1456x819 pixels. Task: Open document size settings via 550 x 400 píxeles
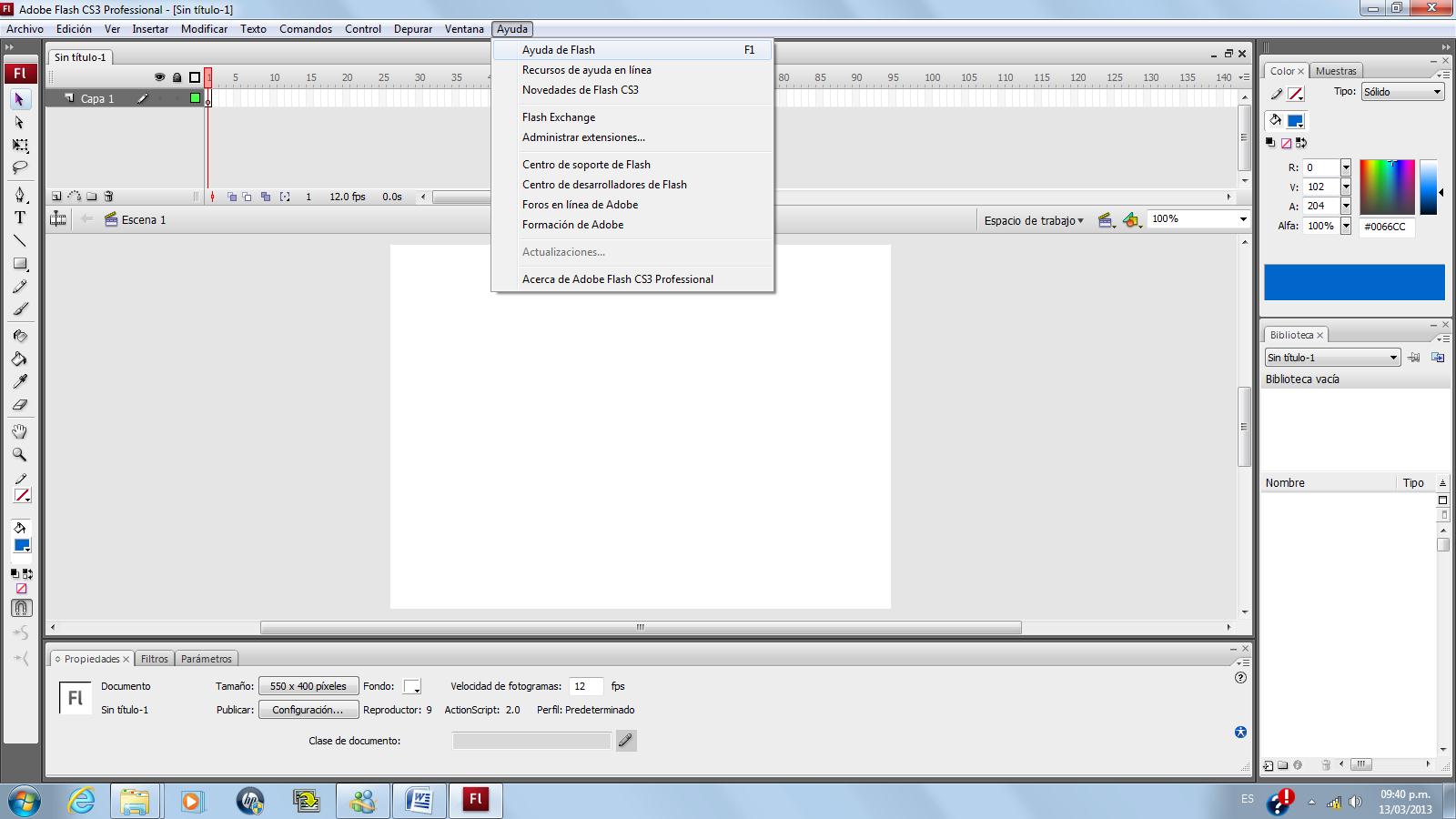(308, 686)
